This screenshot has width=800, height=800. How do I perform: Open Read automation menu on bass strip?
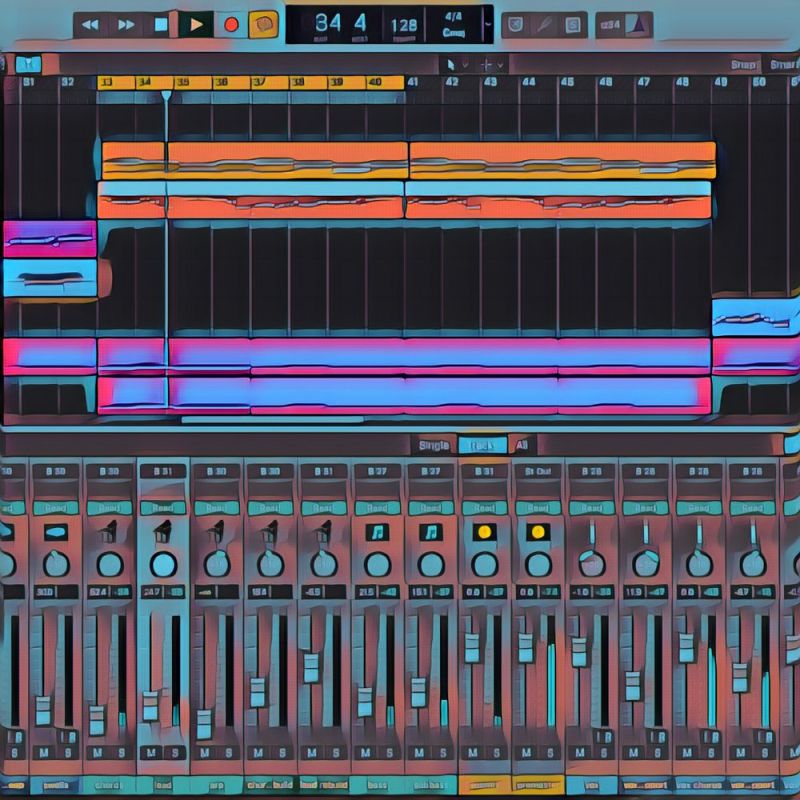point(377,508)
